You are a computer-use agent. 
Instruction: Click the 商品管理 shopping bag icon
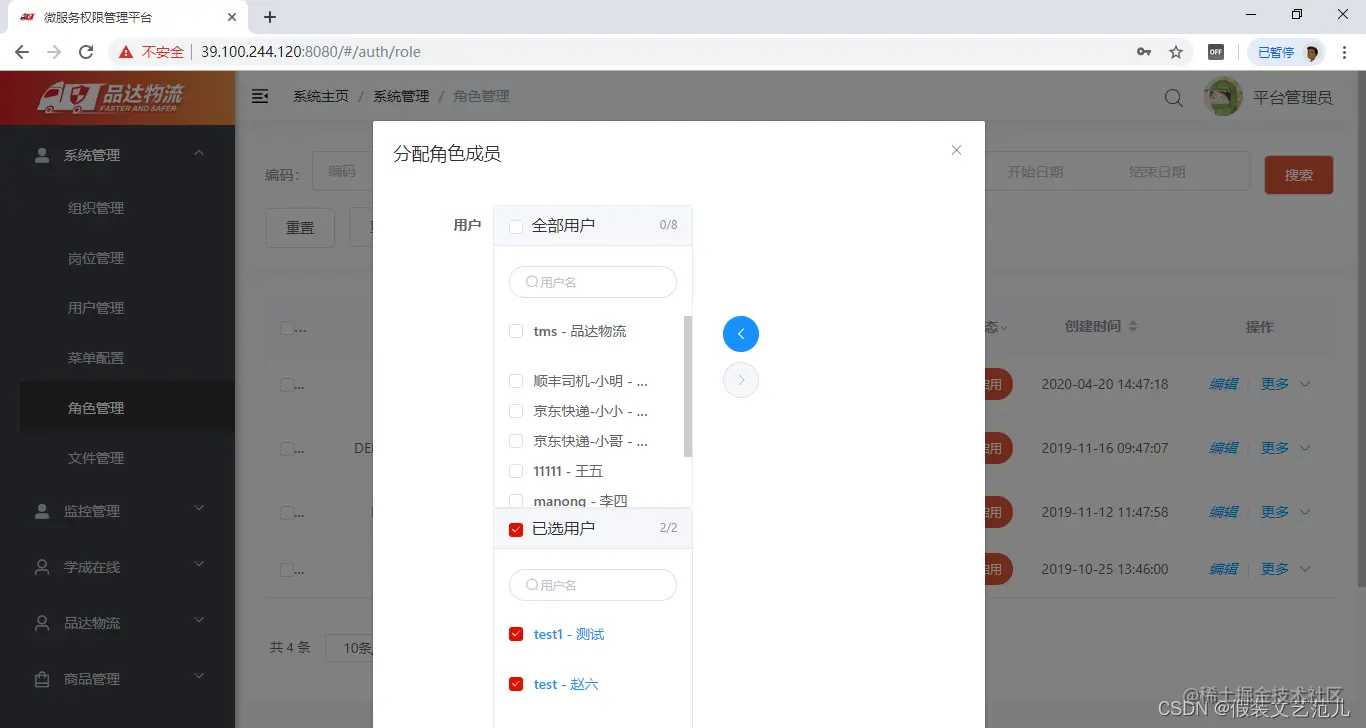pyautogui.click(x=41, y=679)
